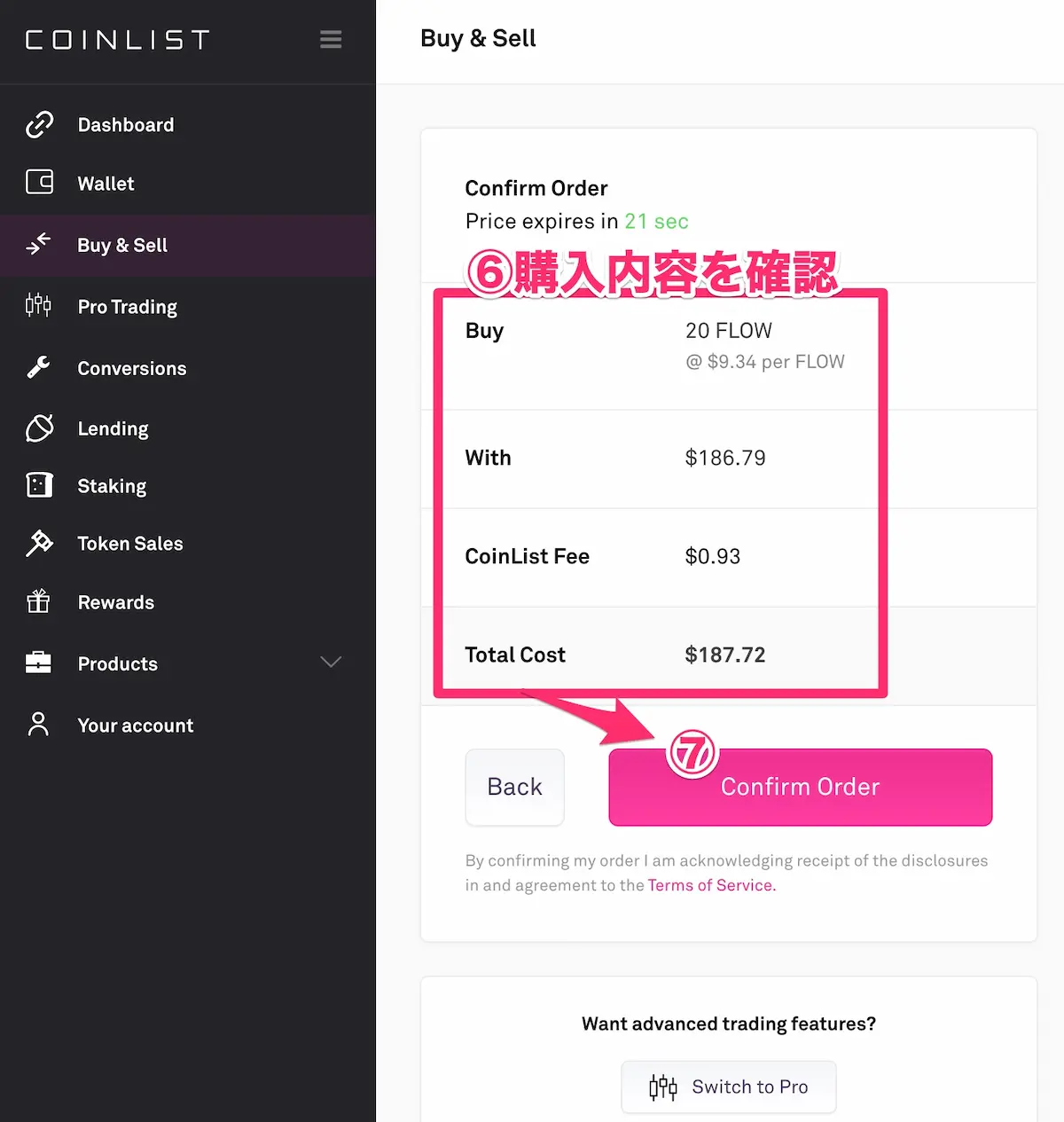The width and height of the screenshot is (1064, 1122).
Task: Click the Pro Trading candlestick icon
Action: tap(39, 306)
